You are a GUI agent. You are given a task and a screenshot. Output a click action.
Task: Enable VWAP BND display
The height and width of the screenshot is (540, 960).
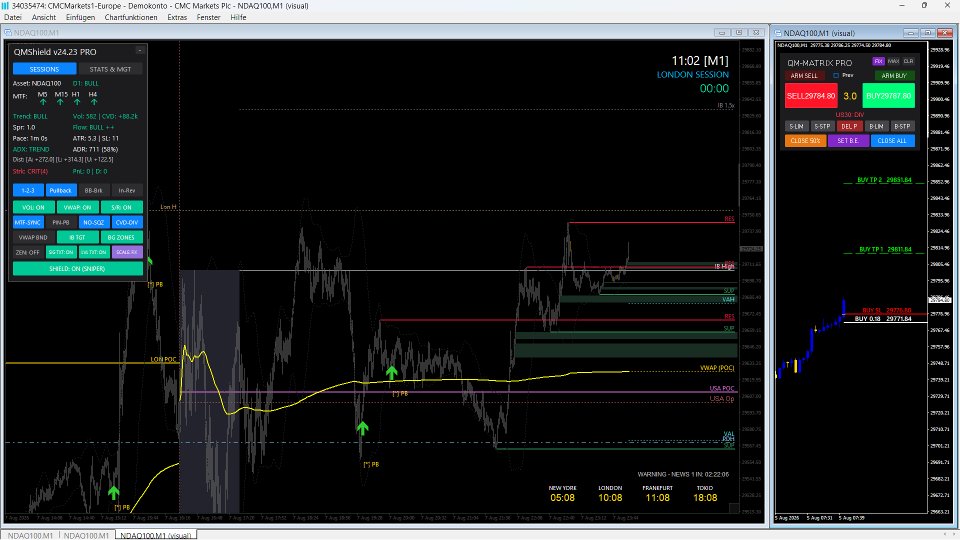coord(34,237)
